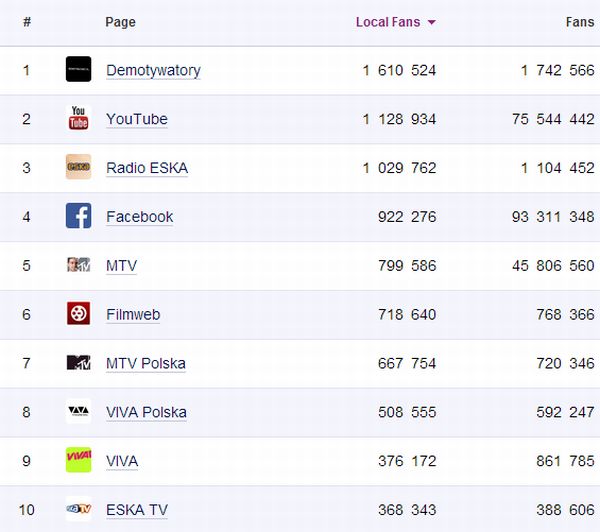This screenshot has height=532, width=600.
Task: Click the MTV Polska logo icon
Action: (x=78, y=363)
